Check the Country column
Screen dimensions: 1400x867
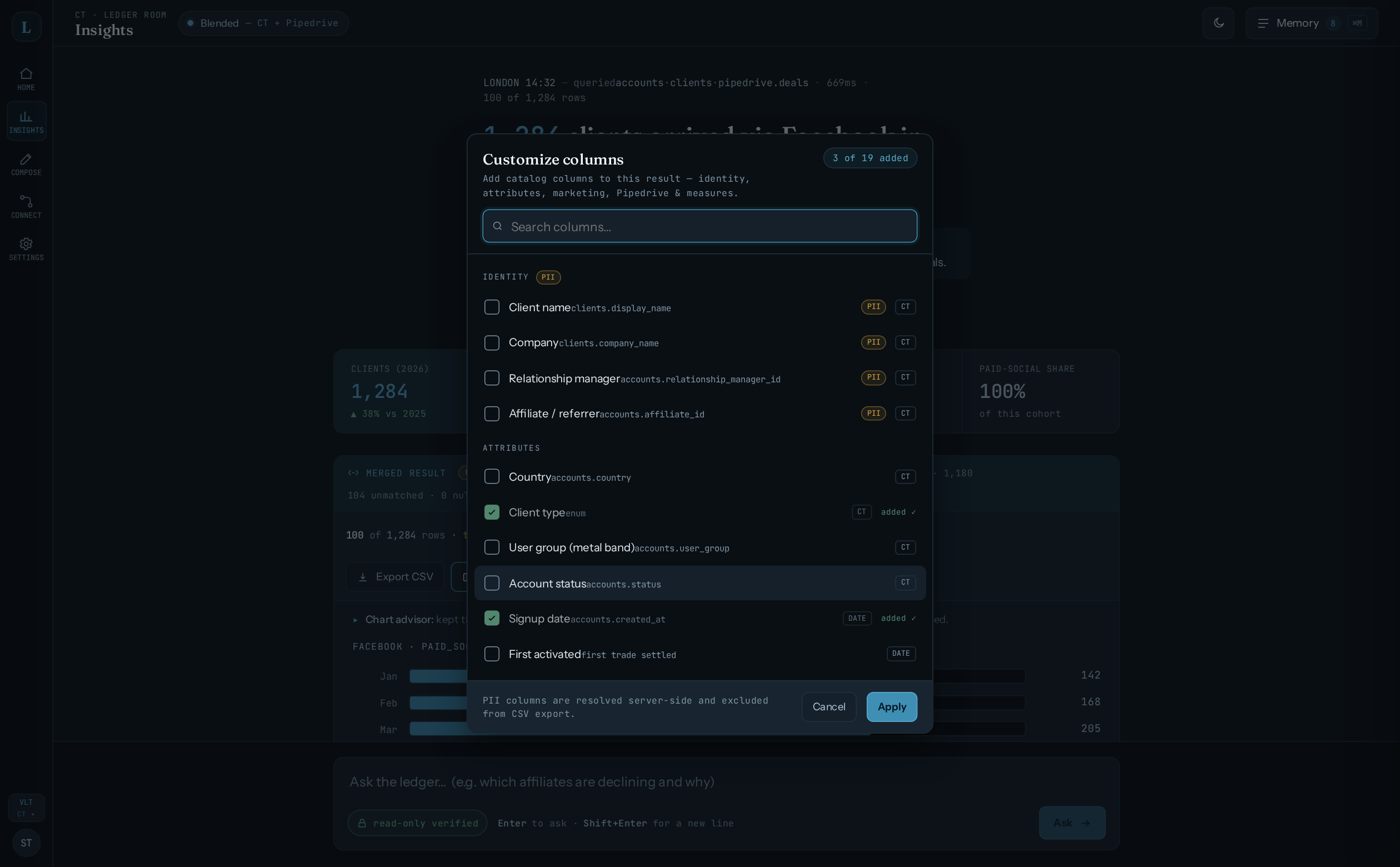[492, 477]
